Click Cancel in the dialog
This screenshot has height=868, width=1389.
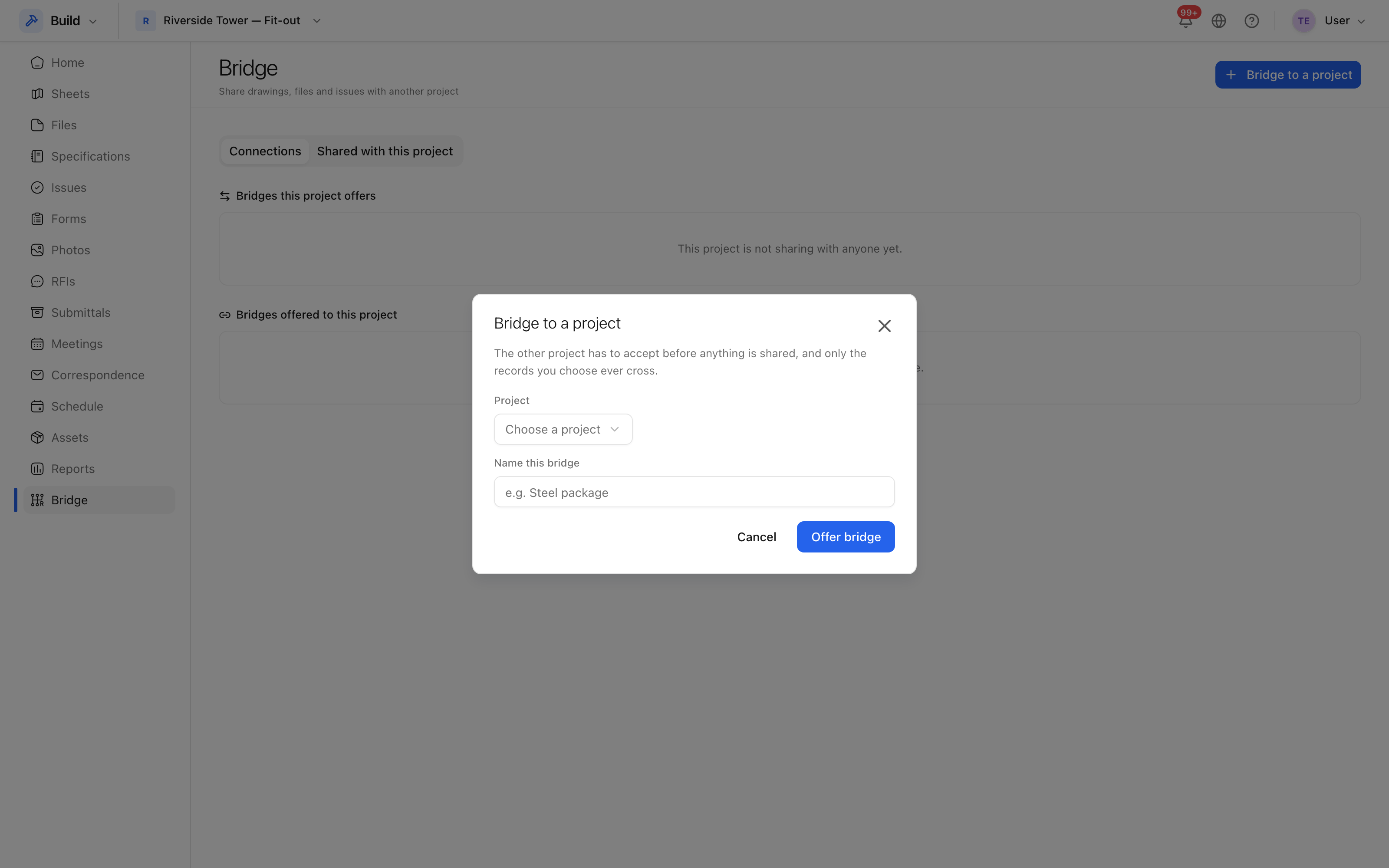pyautogui.click(x=757, y=537)
